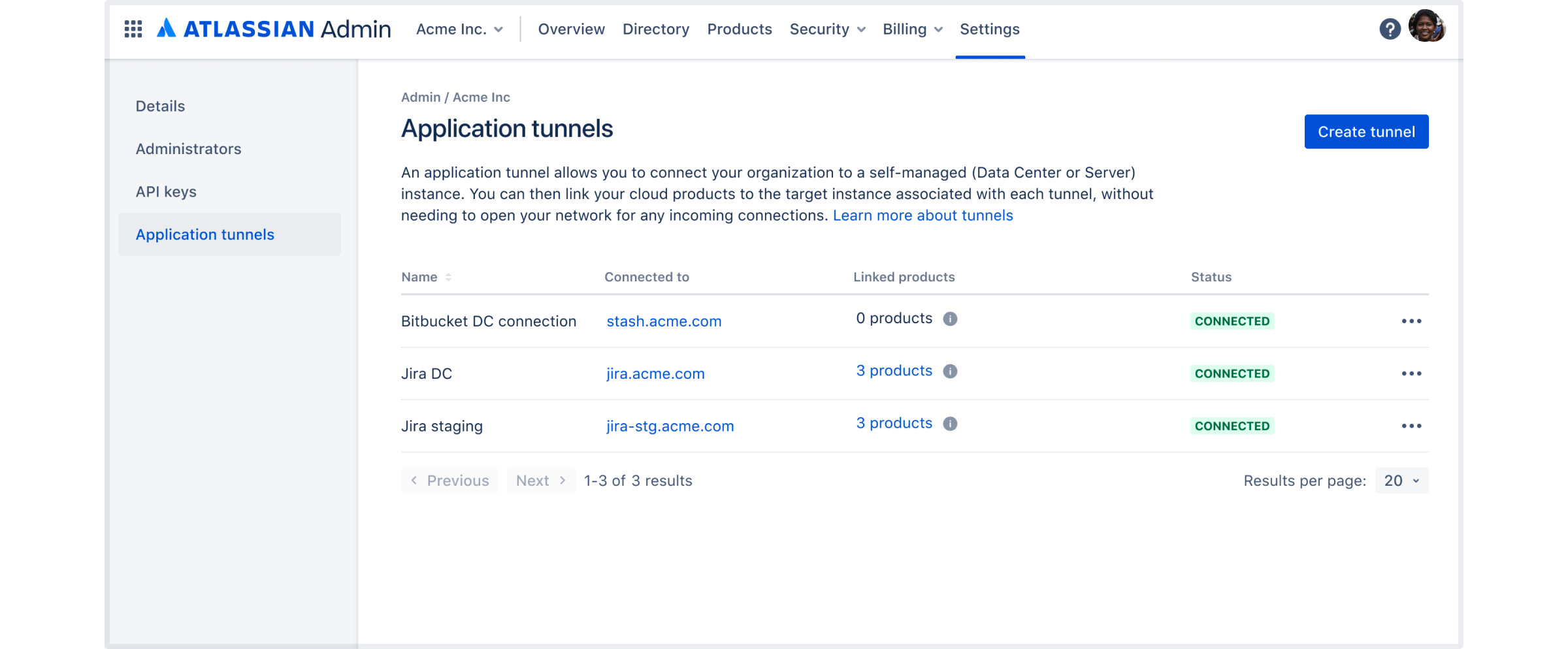The image size is (1568, 649).
Task: Click Admin in the breadcrumb
Action: [x=421, y=97]
